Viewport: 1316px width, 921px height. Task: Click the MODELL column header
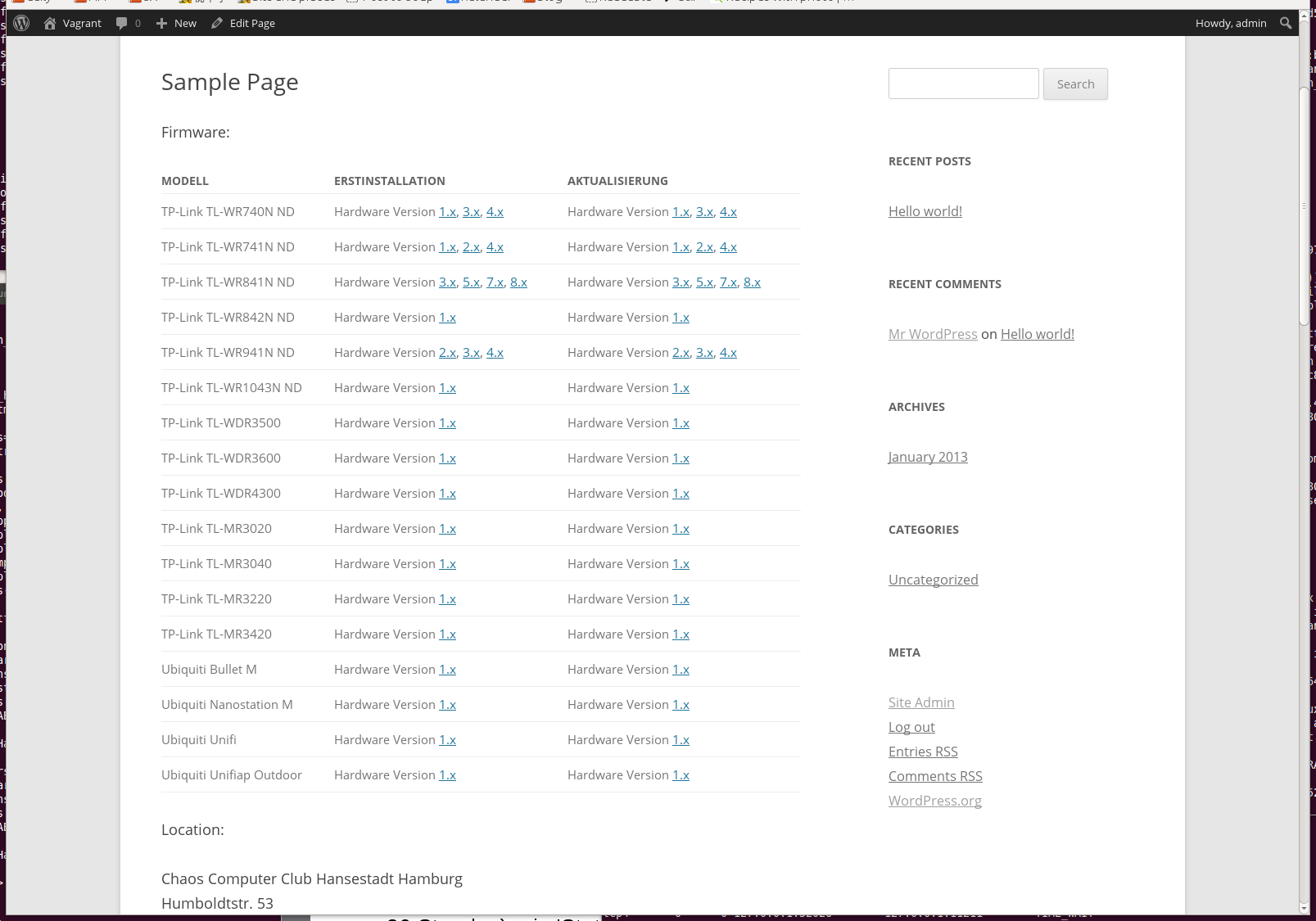tap(185, 181)
